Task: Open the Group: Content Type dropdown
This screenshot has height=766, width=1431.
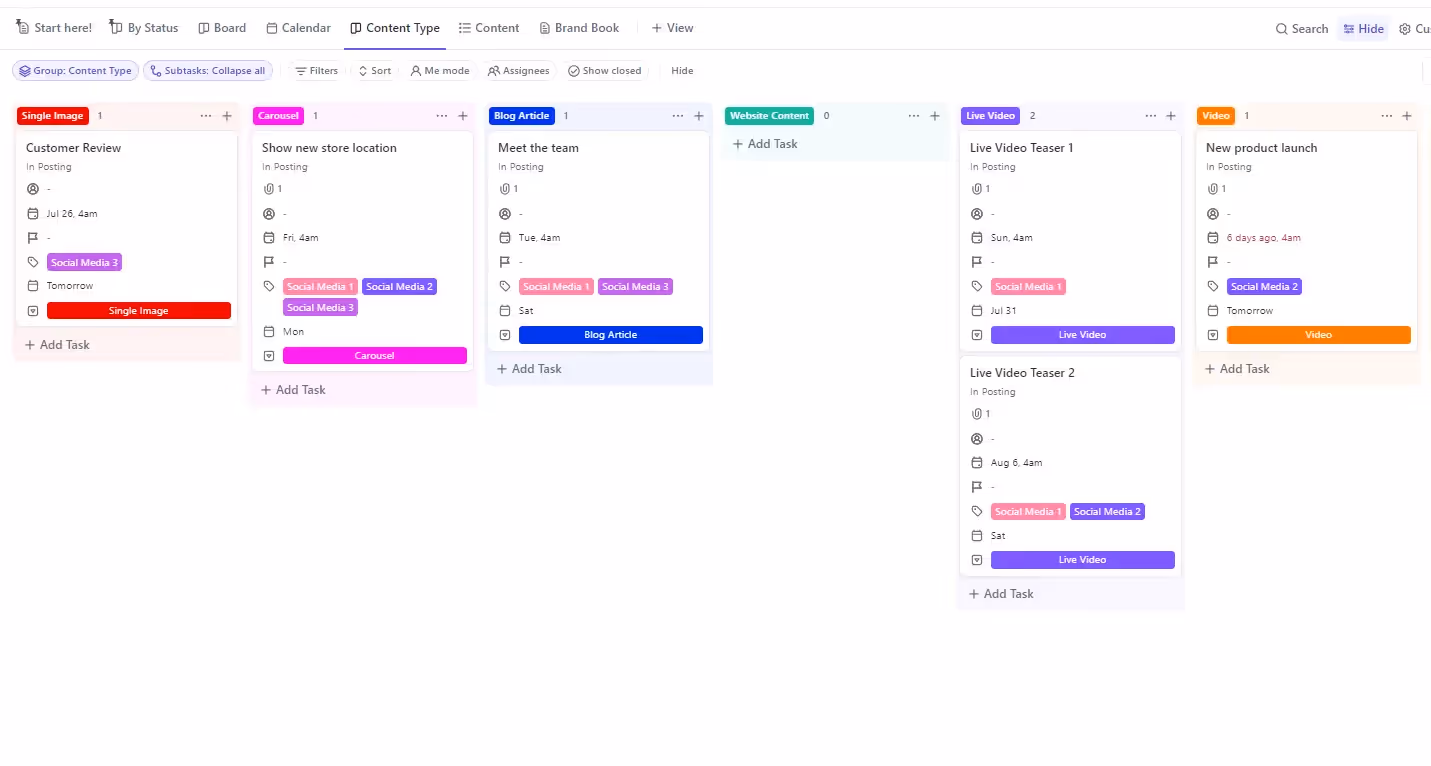Action: (75, 70)
